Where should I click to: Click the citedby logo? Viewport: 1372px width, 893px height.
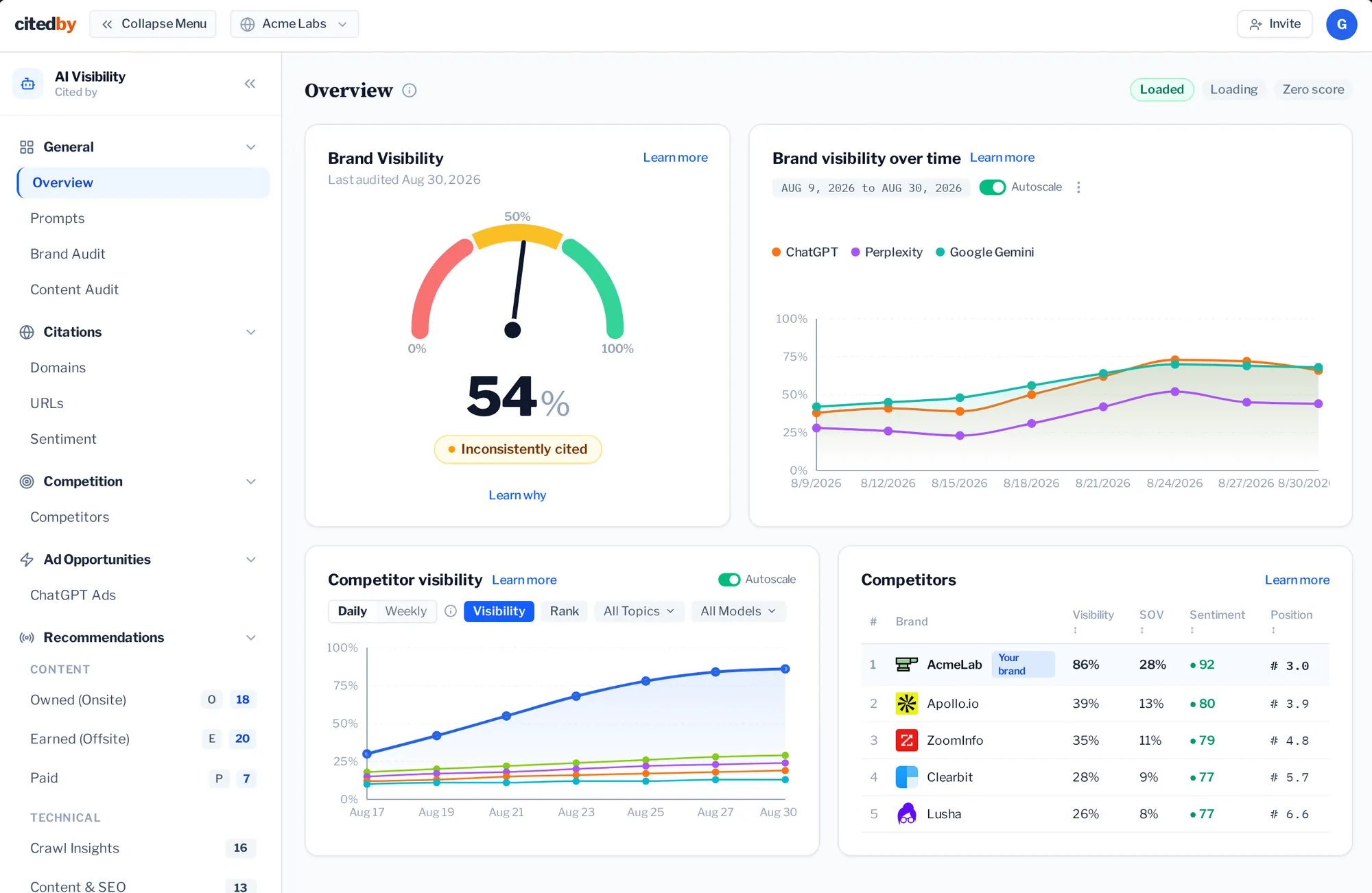(x=45, y=24)
